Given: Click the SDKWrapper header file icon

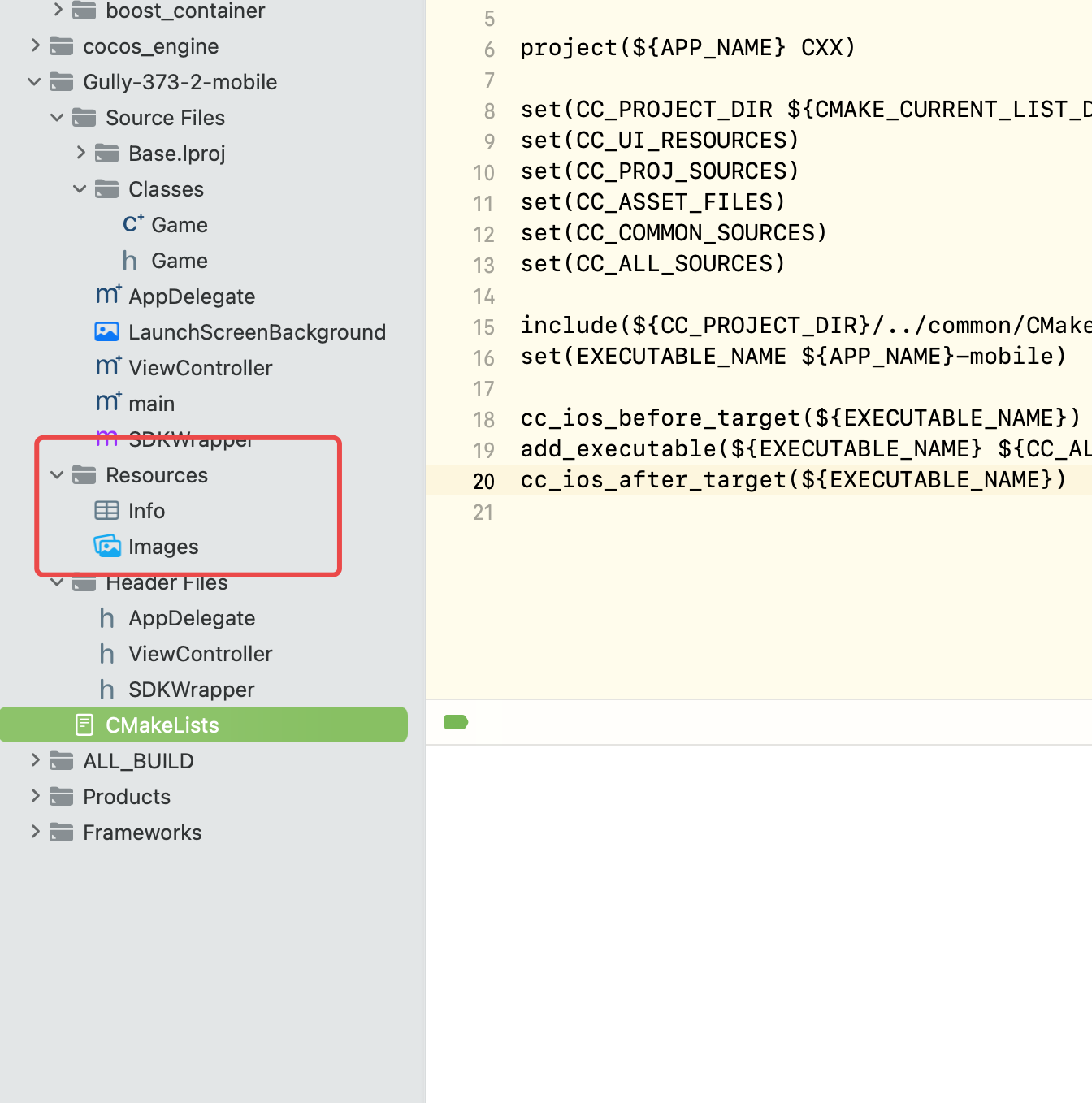Looking at the screenshot, I should tap(107, 690).
